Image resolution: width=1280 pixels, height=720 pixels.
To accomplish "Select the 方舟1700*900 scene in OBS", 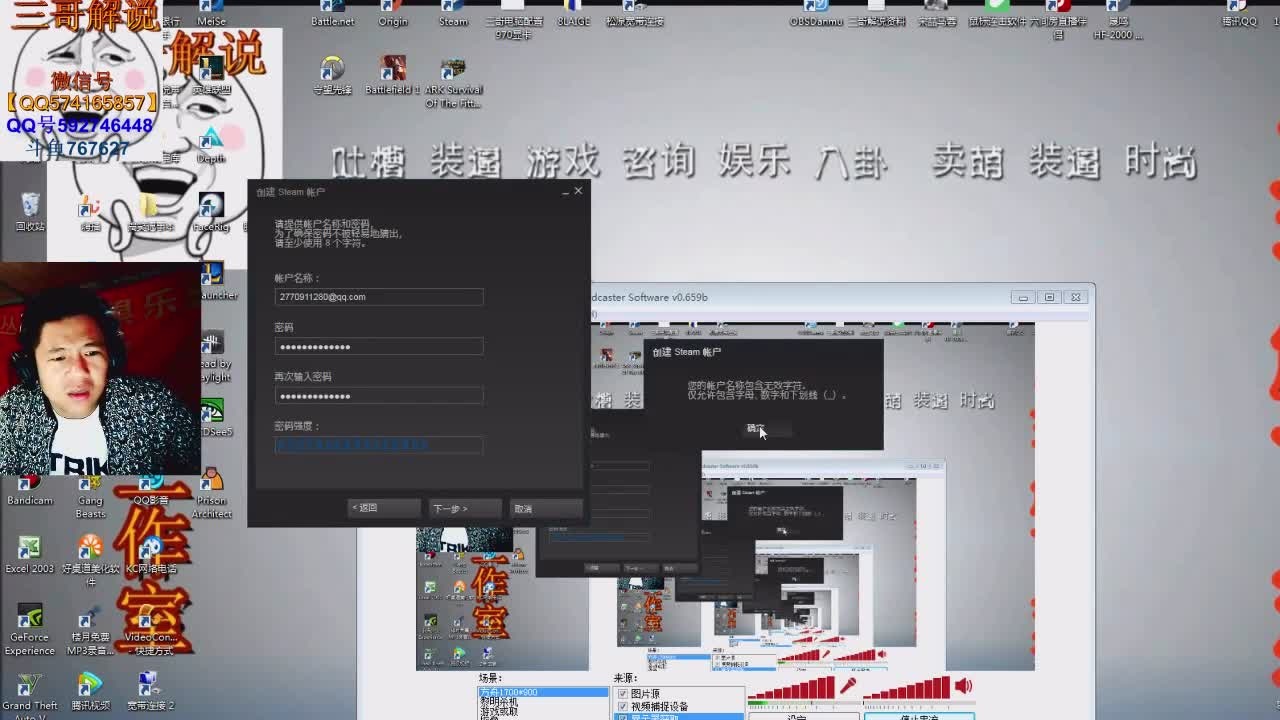I will 543,692.
